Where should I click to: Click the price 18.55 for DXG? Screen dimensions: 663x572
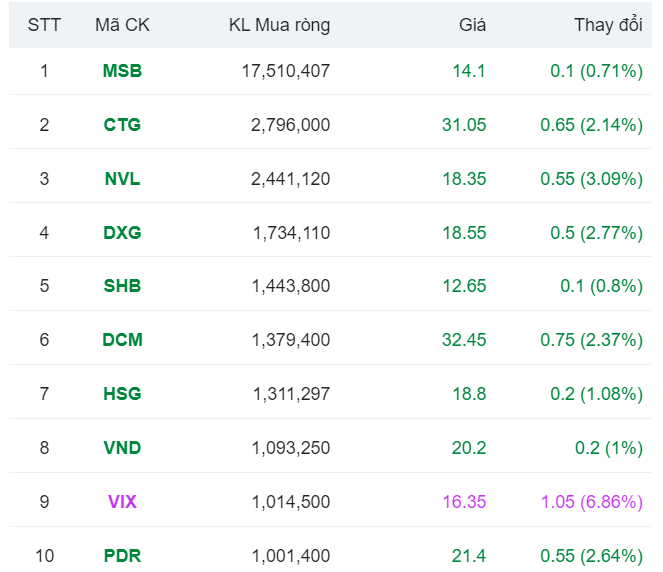[x=464, y=233]
